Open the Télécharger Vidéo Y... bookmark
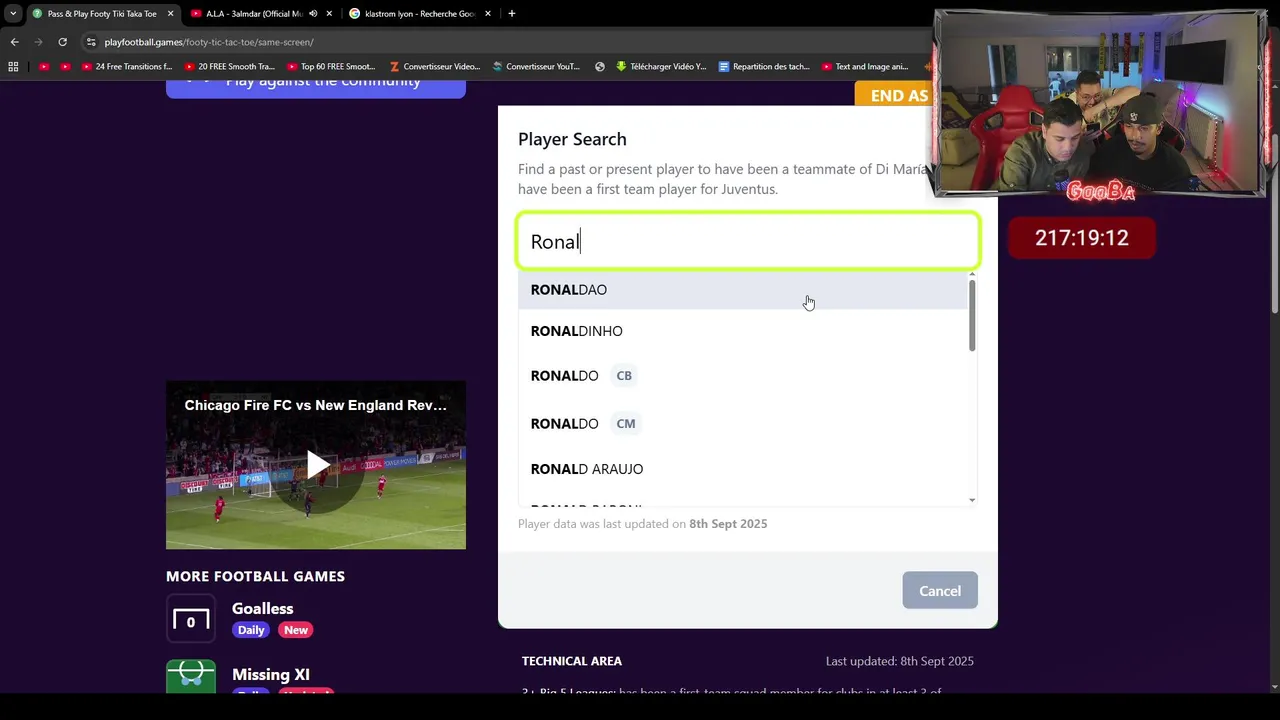The image size is (1280, 720). 661,67
